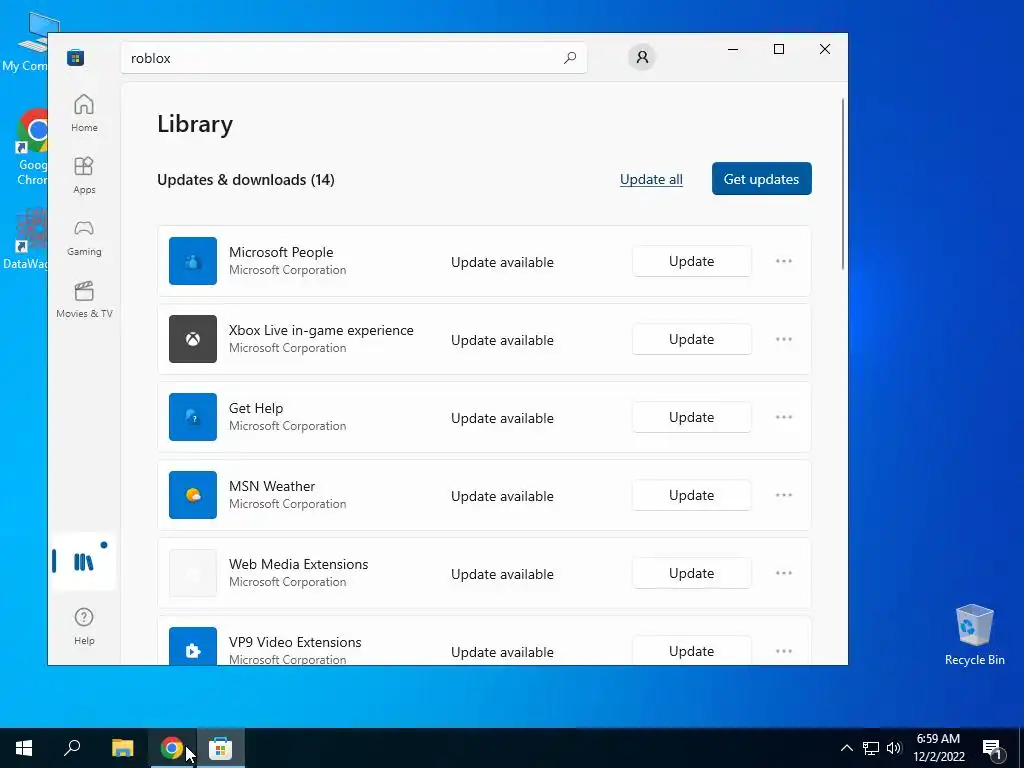Go to Home in the Store sidebar

84,113
